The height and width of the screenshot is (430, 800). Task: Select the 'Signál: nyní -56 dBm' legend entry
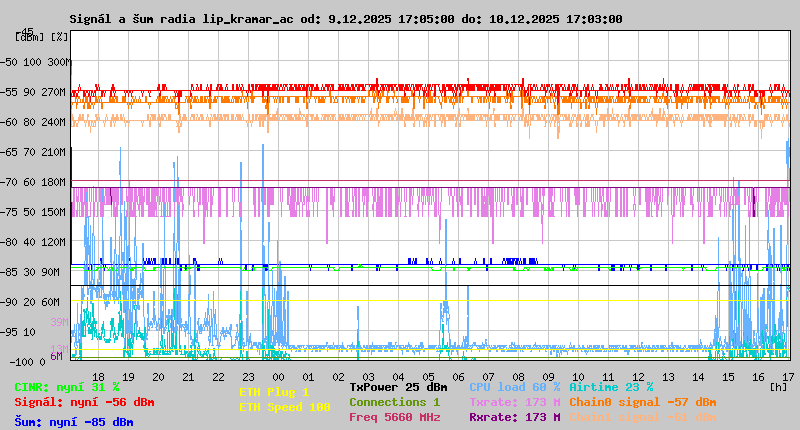[84, 402]
